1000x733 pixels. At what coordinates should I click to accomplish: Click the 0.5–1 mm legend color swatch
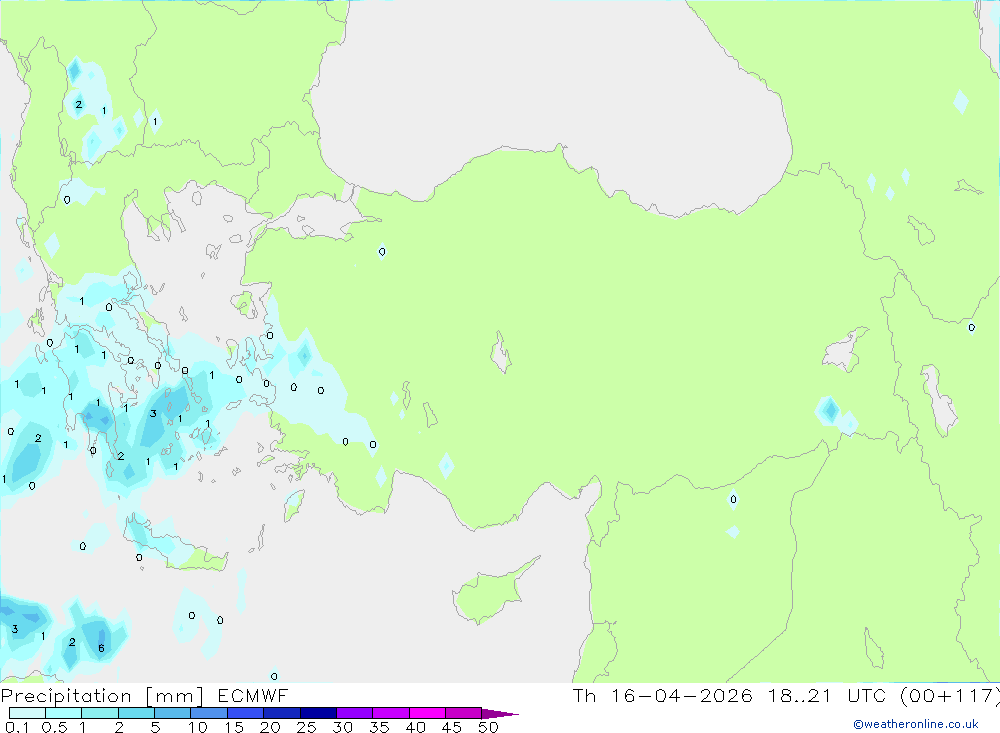(64, 713)
